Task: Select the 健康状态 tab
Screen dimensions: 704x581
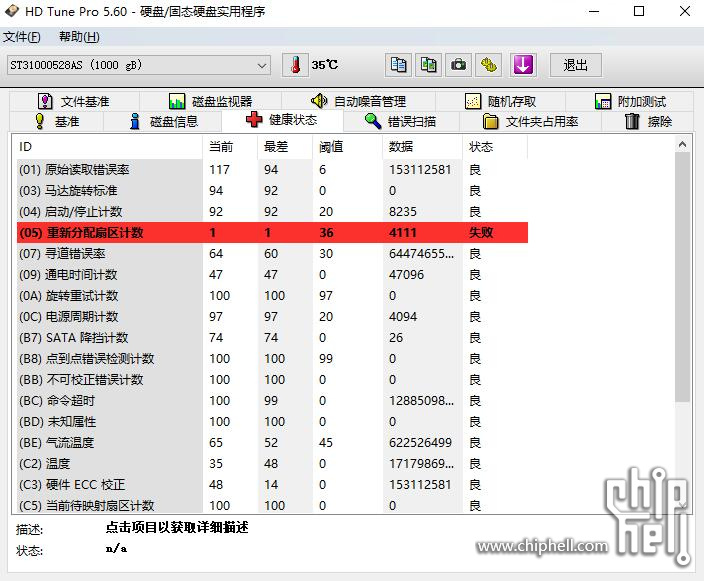Action: tap(282, 120)
